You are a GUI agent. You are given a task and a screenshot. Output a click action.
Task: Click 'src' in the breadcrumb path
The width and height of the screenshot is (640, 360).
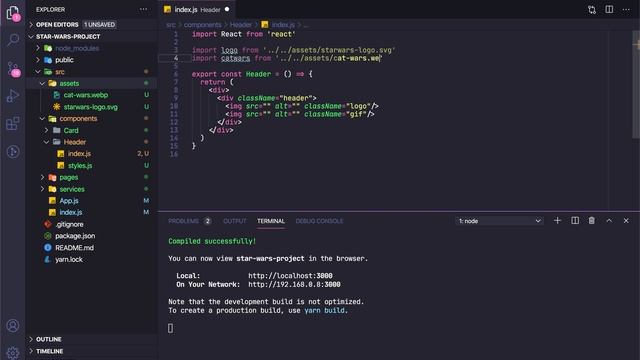[x=171, y=25]
